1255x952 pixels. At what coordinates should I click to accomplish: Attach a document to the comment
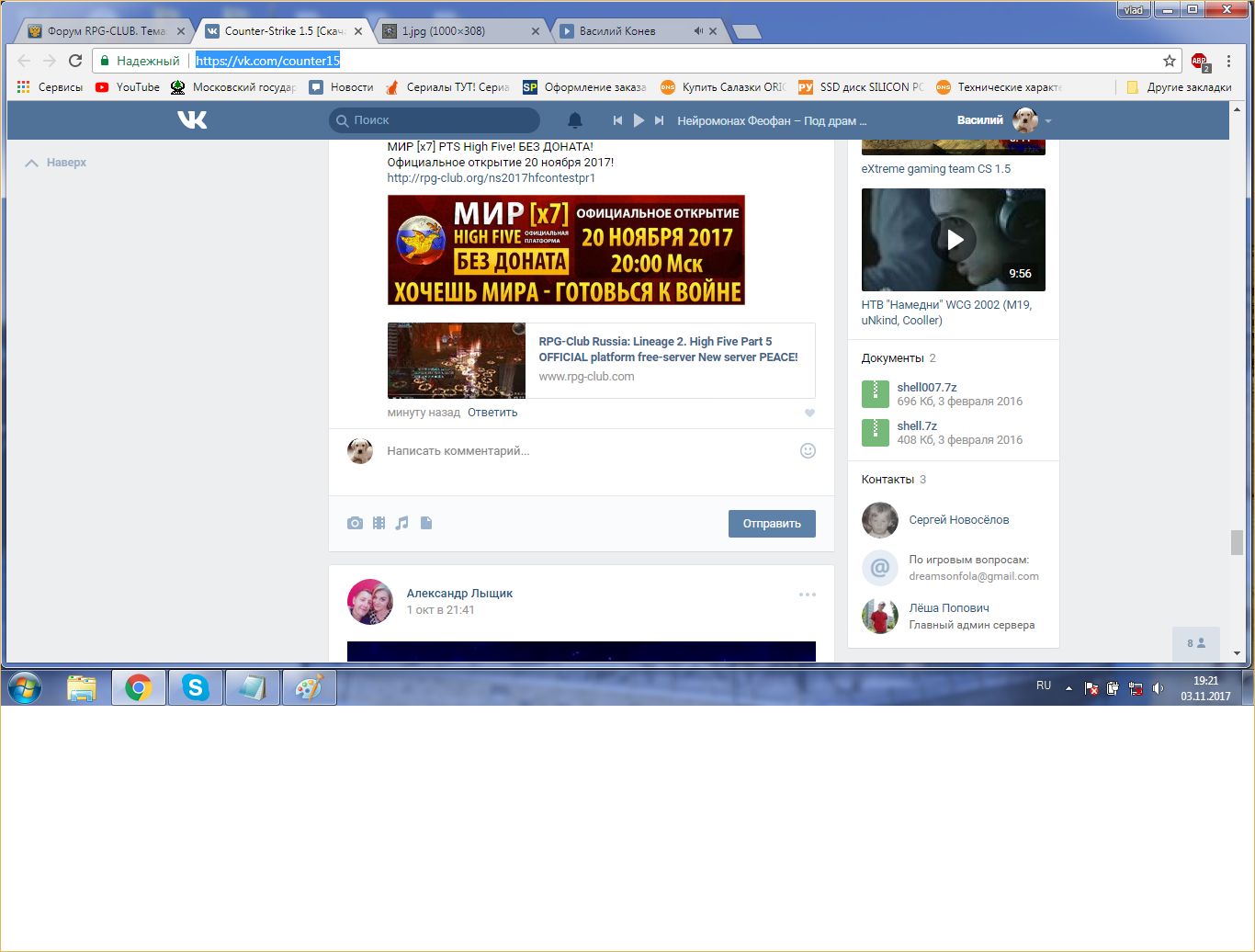coord(425,523)
